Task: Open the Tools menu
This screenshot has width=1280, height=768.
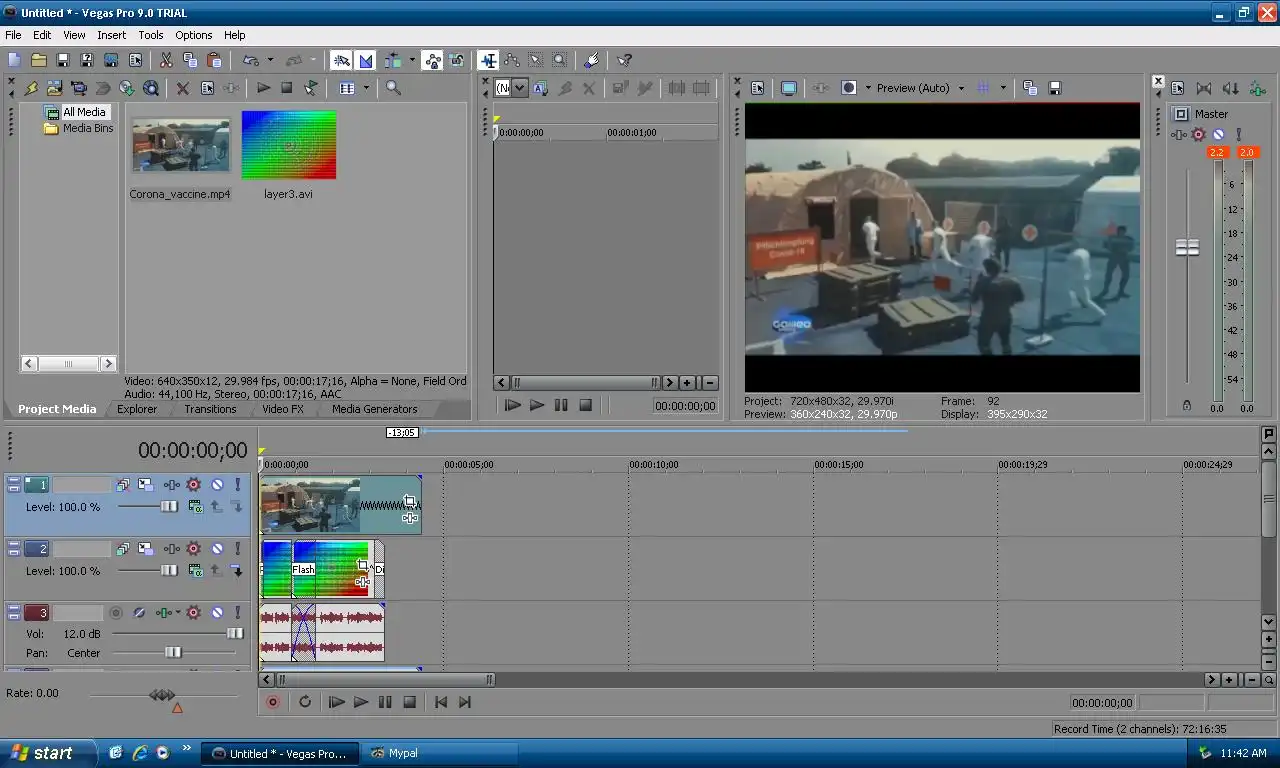Action: point(151,35)
